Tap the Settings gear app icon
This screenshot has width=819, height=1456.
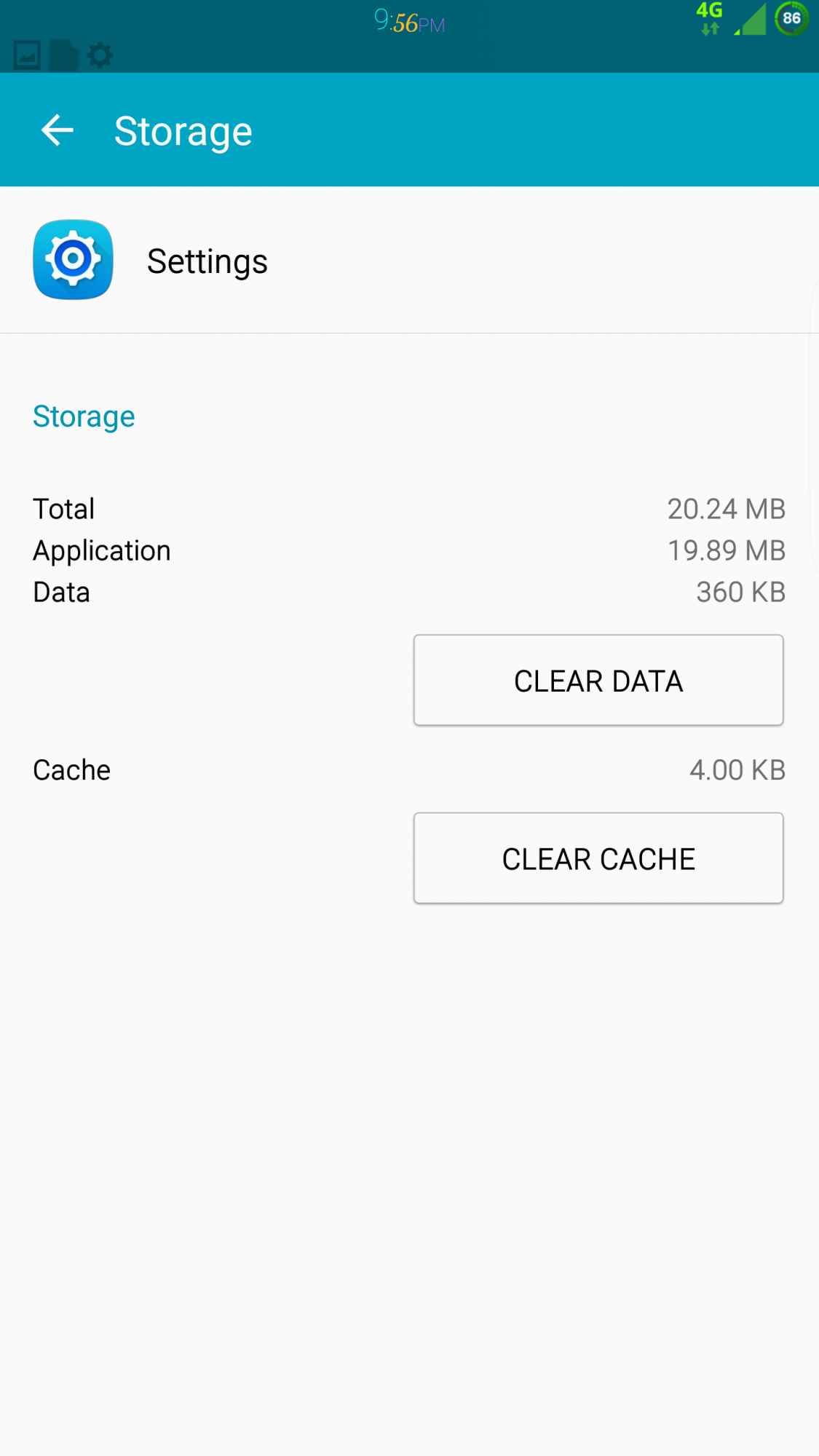[x=73, y=260]
